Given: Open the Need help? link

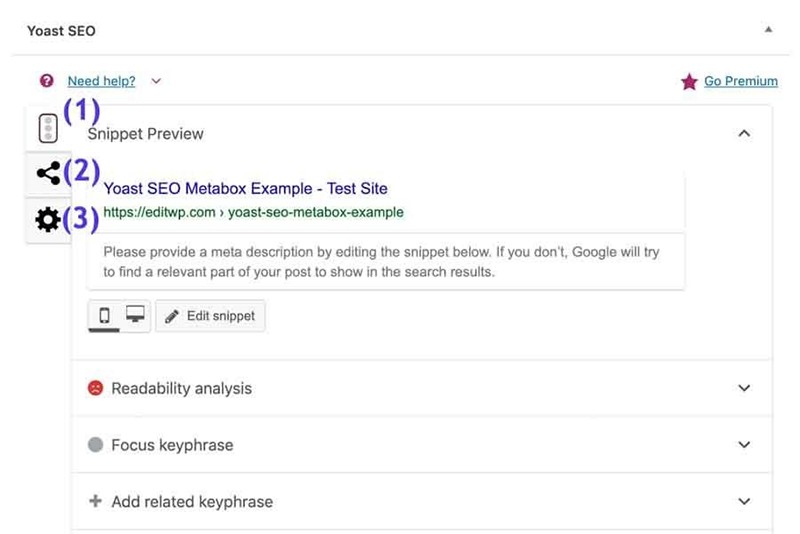Looking at the screenshot, I should pos(101,81).
